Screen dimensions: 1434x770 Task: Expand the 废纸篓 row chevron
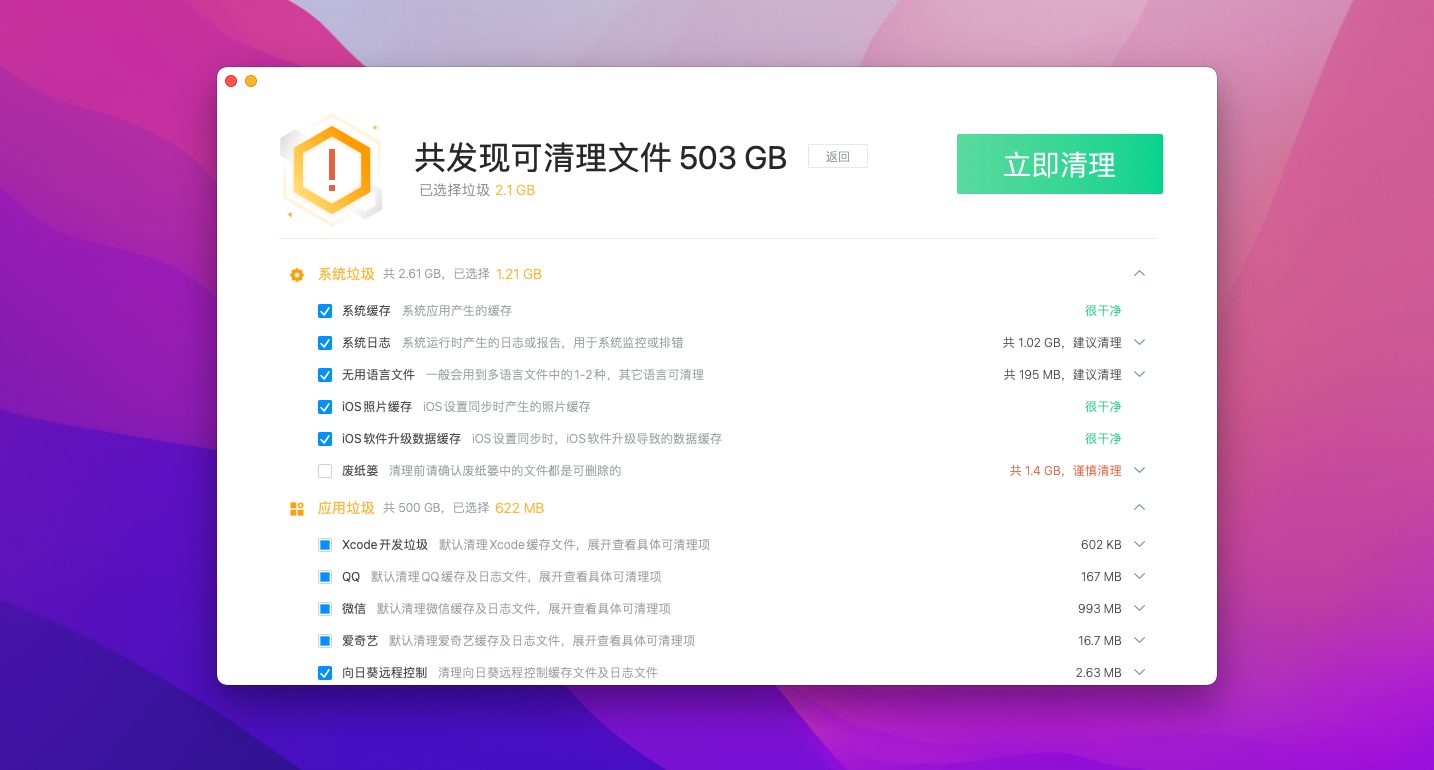(x=1139, y=470)
